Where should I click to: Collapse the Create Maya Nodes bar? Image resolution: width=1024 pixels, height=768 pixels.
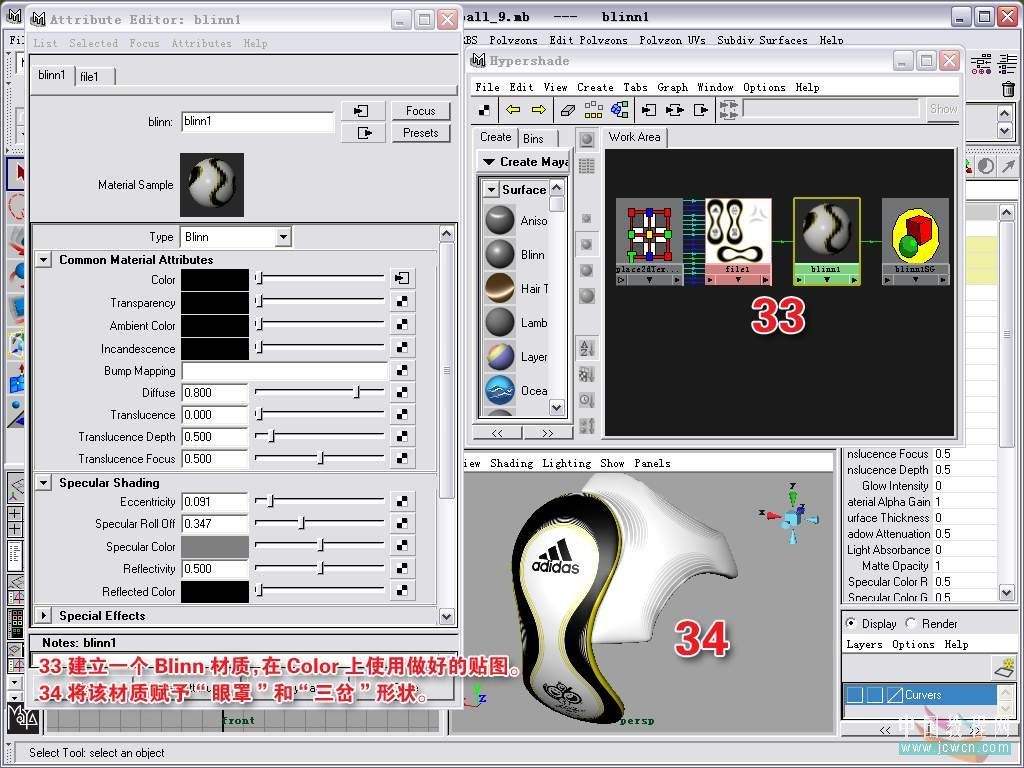point(488,161)
